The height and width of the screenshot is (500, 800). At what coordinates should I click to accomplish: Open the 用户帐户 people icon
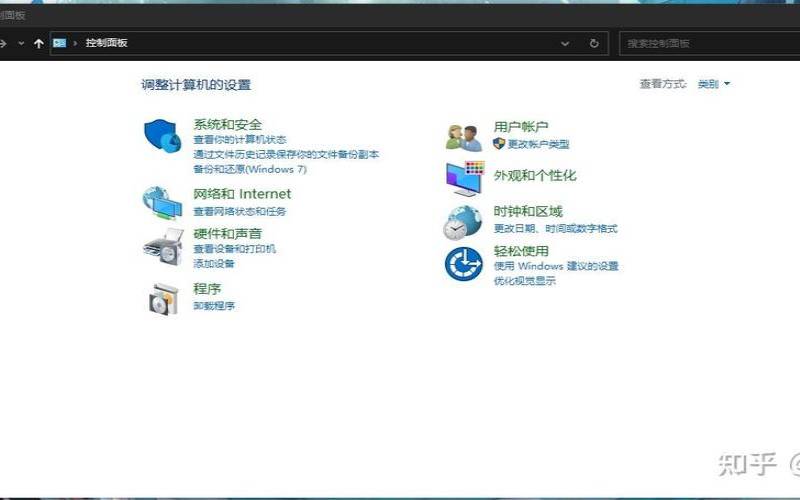tap(464, 138)
